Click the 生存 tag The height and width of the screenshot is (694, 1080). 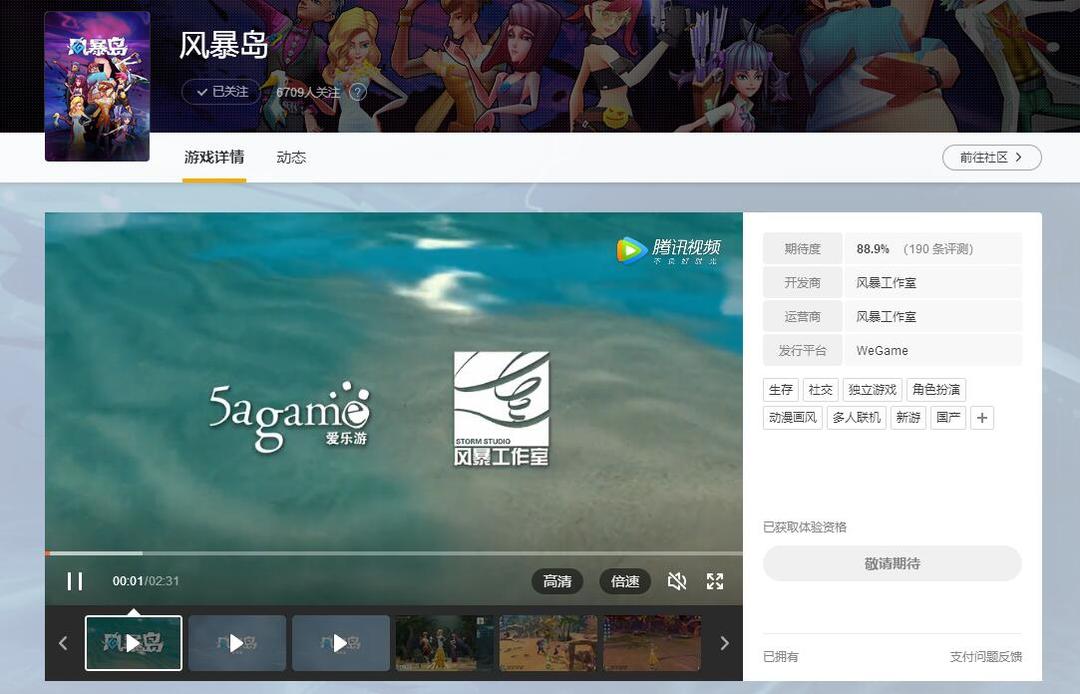(x=780, y=390)
